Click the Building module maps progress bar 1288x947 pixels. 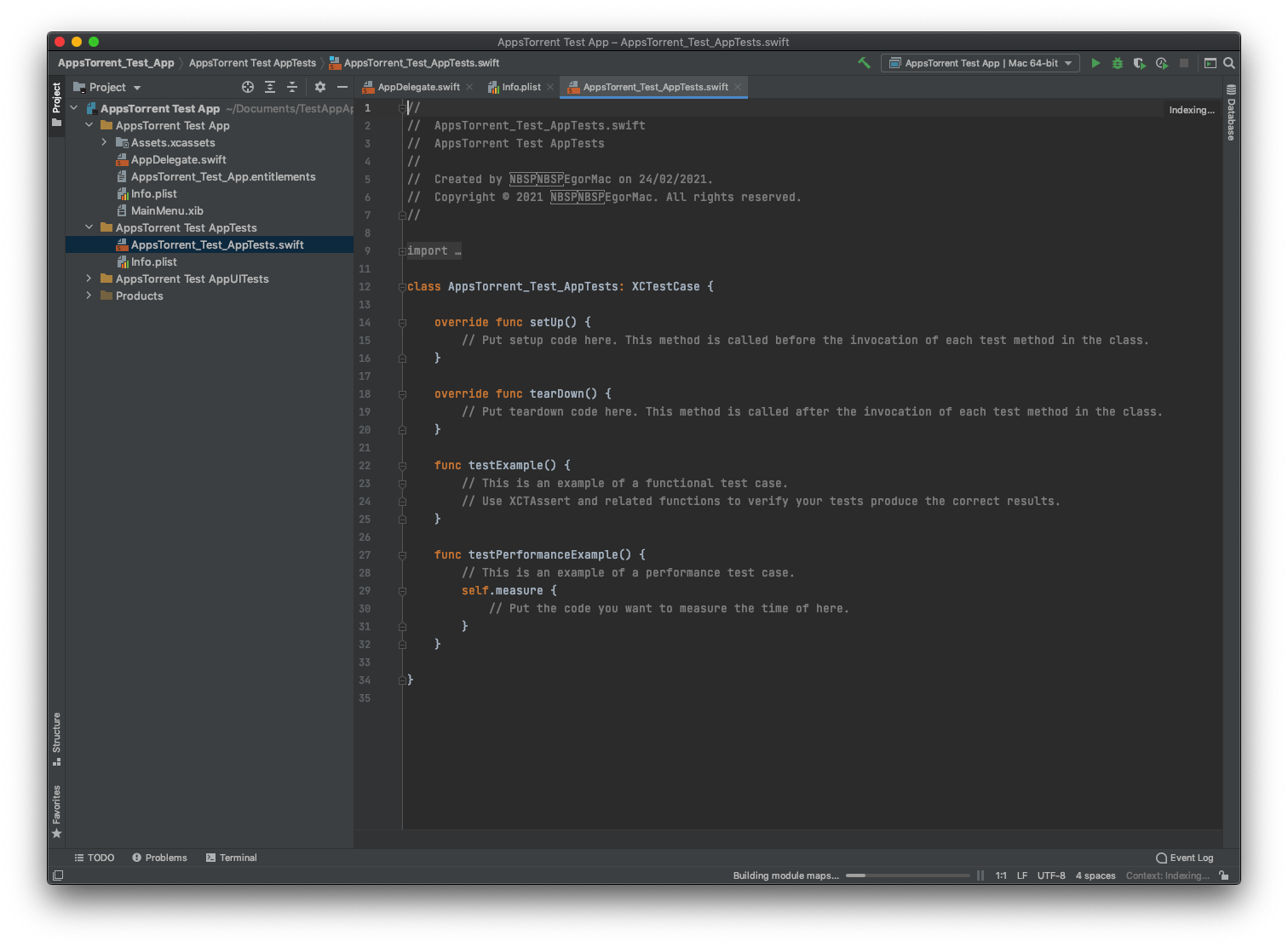[908, 875]
